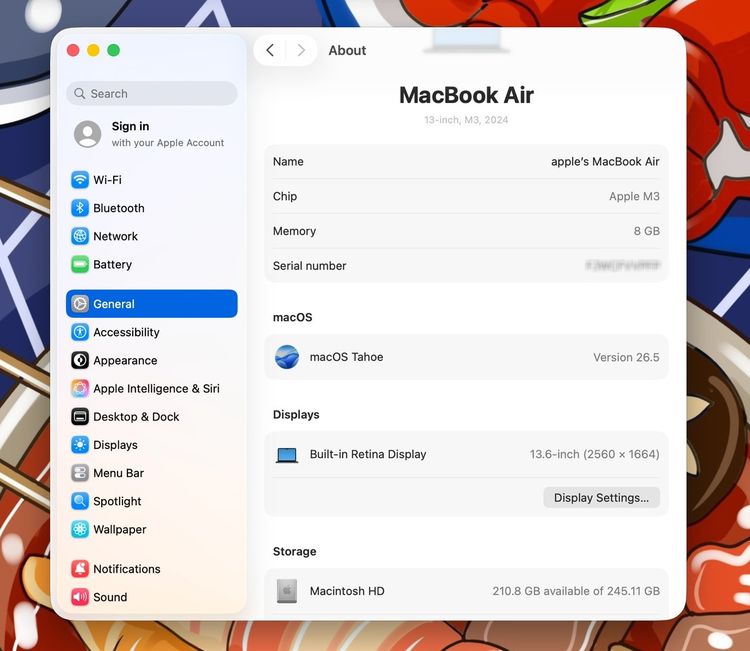Image resolution: width=750 pixels, height=651 pixels.
Task: Open the Displays sidebar item
Action: click(x=152, y=445)
